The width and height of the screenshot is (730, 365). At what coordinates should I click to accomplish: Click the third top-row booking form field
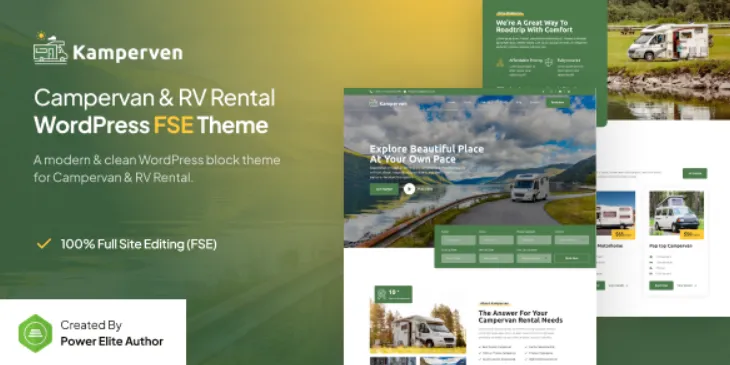click(534, 240)
